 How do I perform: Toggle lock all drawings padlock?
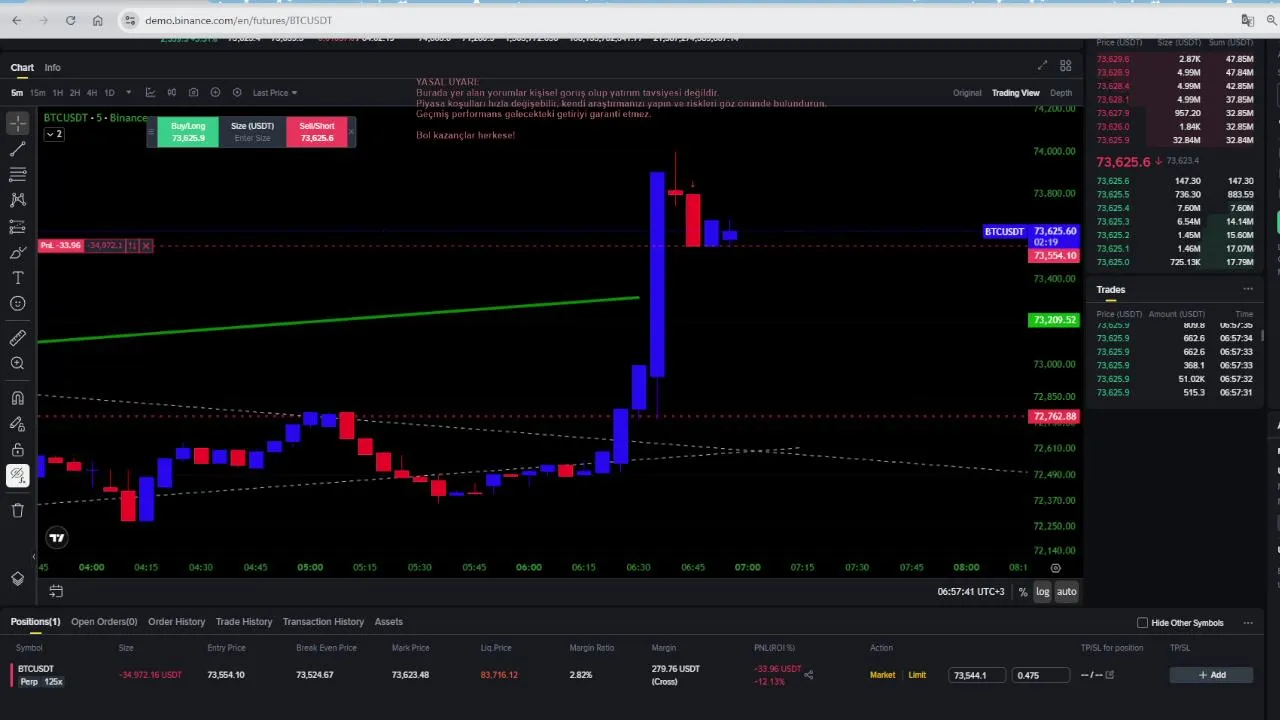[x=17, y=450]
